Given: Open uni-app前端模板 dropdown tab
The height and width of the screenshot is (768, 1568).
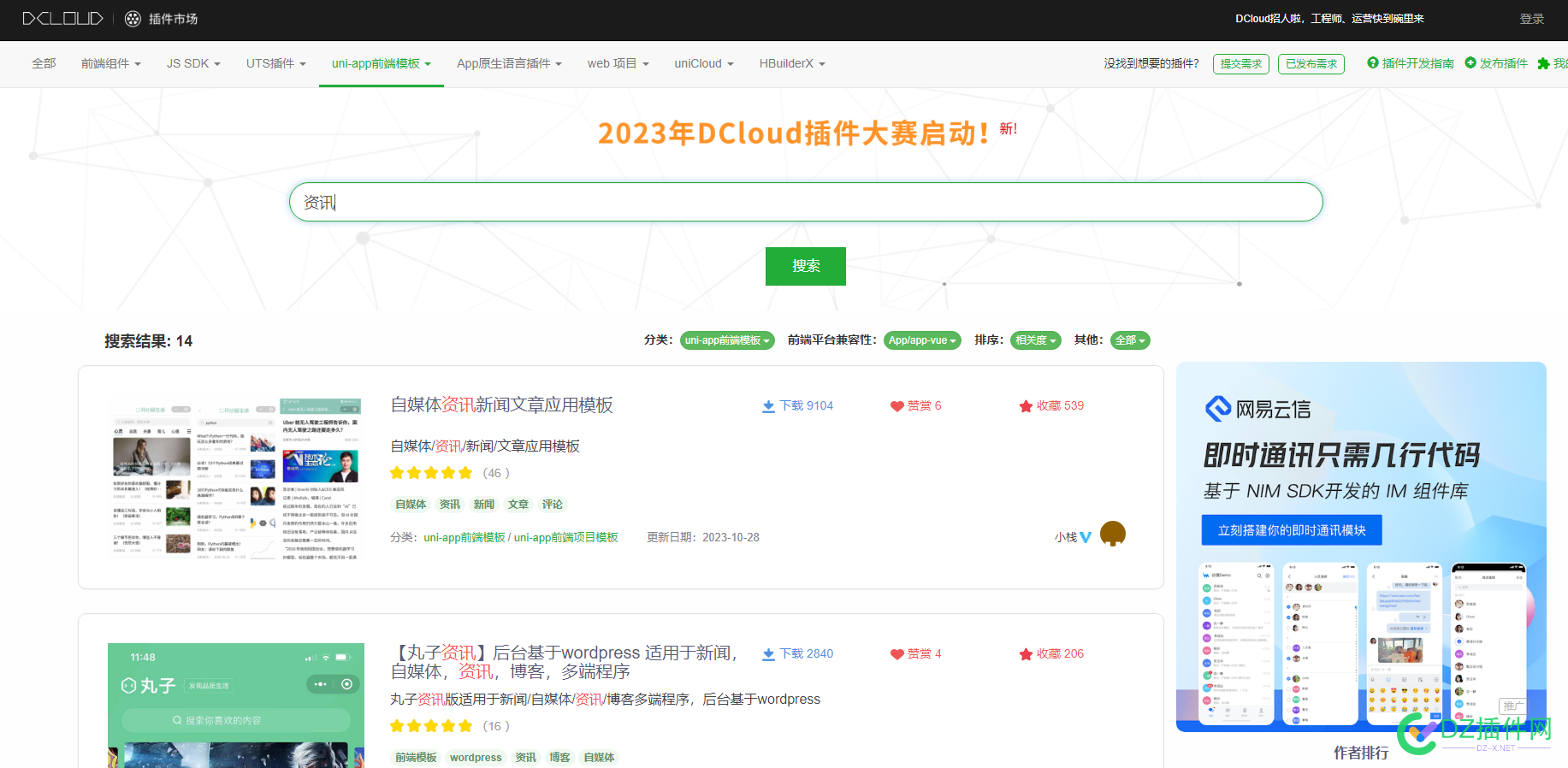Looking at the screenshot, I should point(382,63).
